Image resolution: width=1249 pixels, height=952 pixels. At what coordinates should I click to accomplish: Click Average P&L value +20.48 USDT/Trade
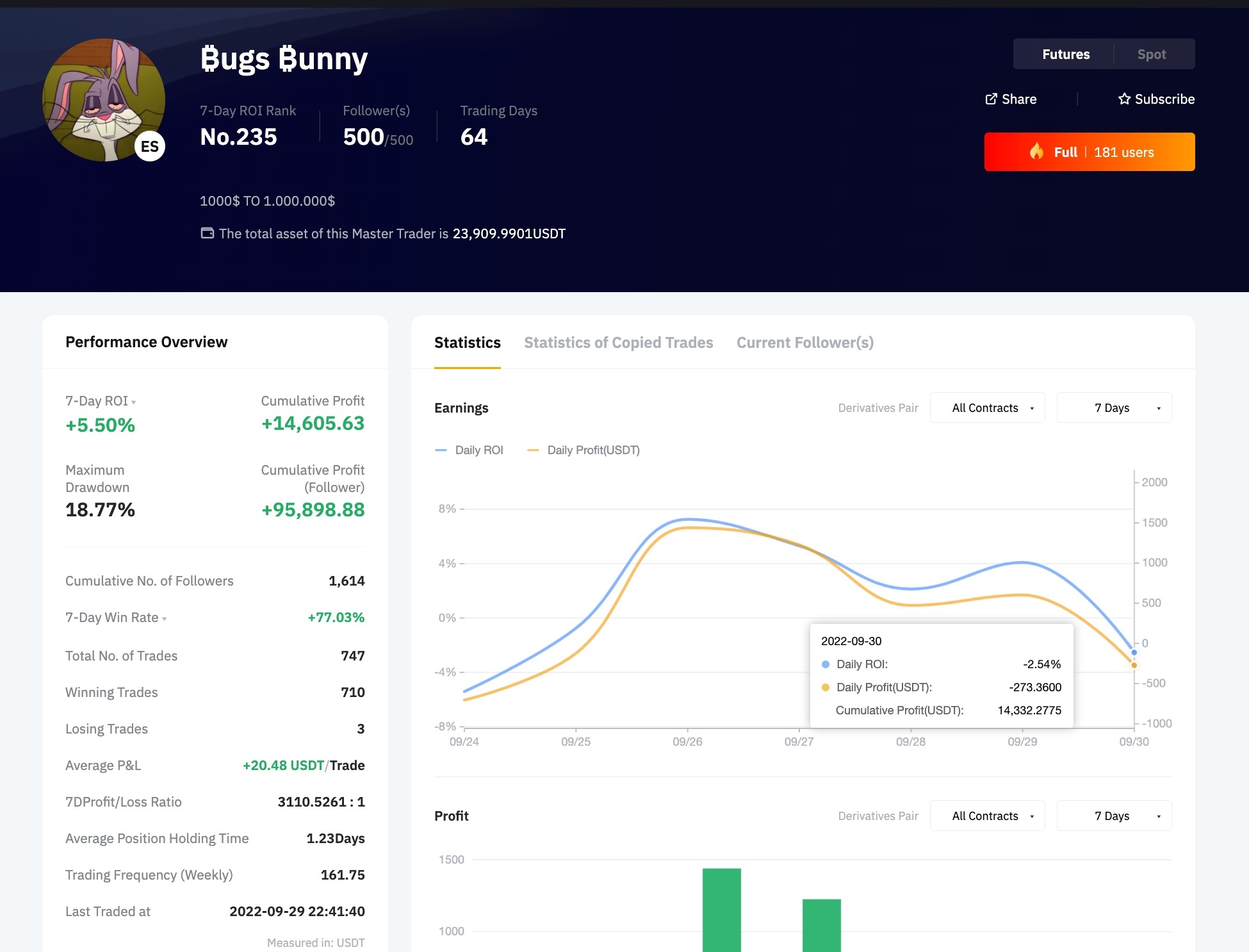(x=304, y=765)
